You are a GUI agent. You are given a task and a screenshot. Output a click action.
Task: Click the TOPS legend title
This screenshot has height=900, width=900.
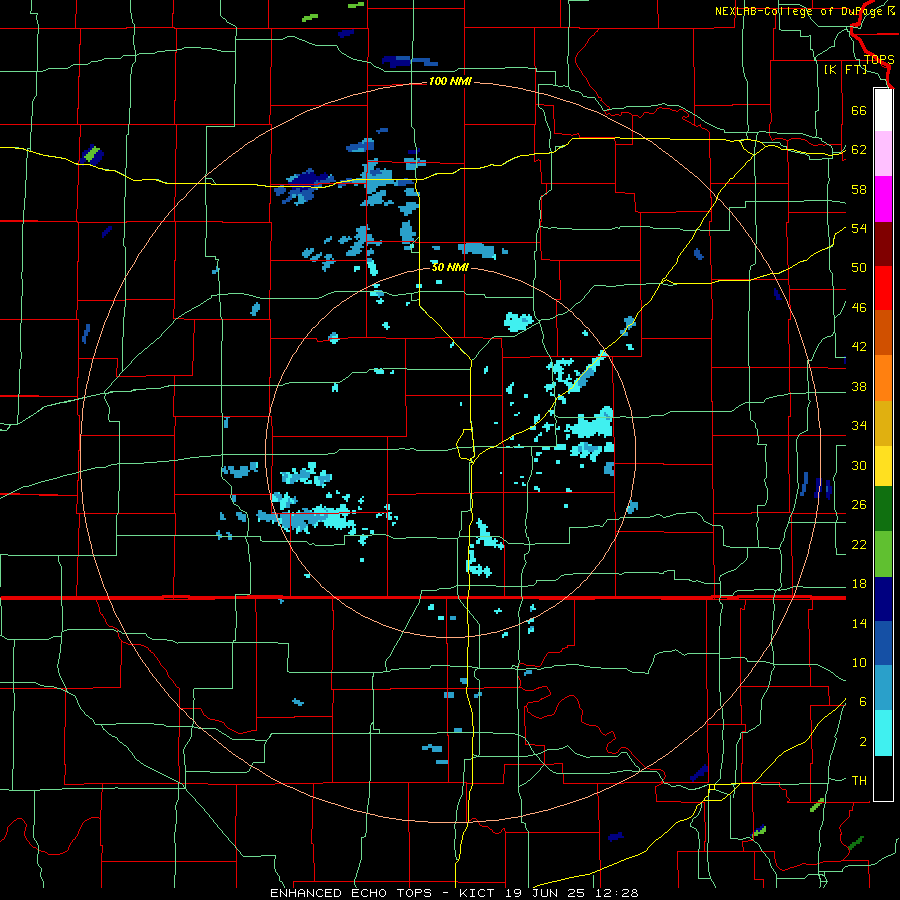coord(879,59)
